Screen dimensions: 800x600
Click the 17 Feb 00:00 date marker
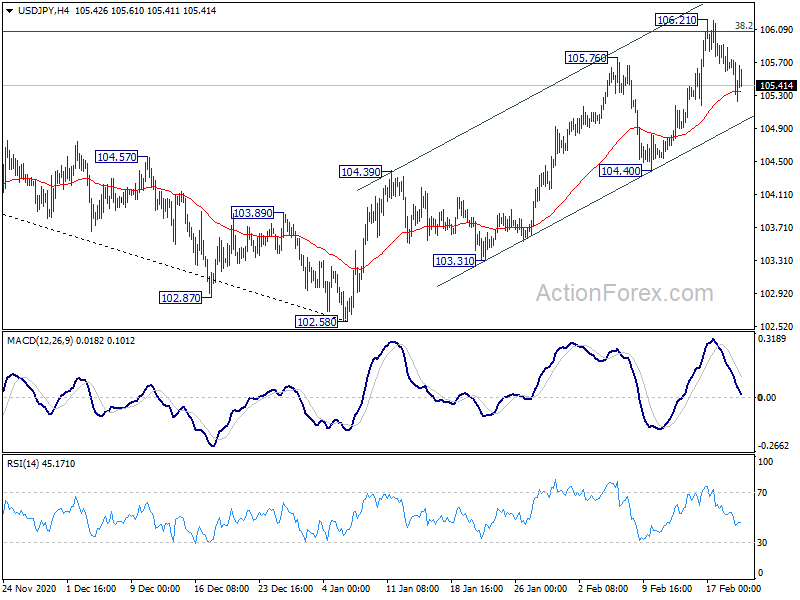pos(733,588)
